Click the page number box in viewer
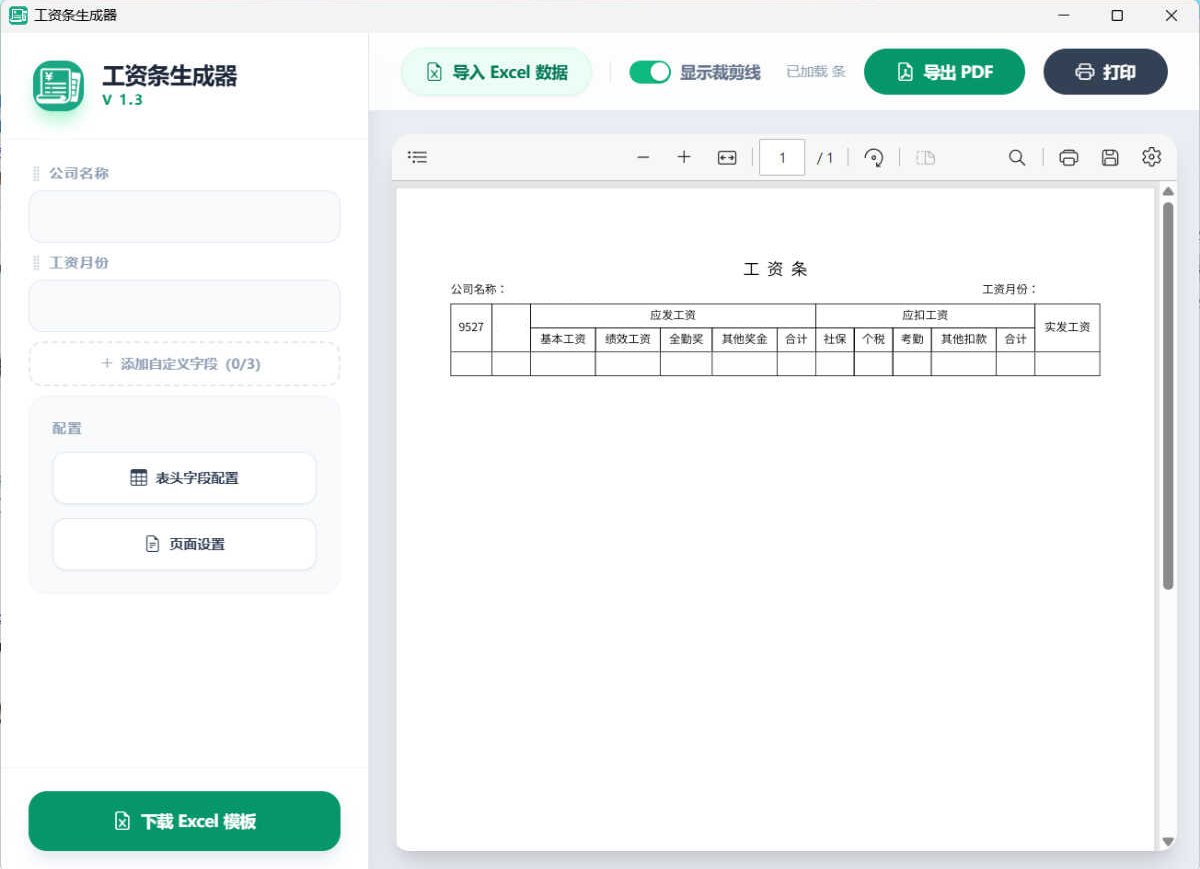 click(782, 158)
